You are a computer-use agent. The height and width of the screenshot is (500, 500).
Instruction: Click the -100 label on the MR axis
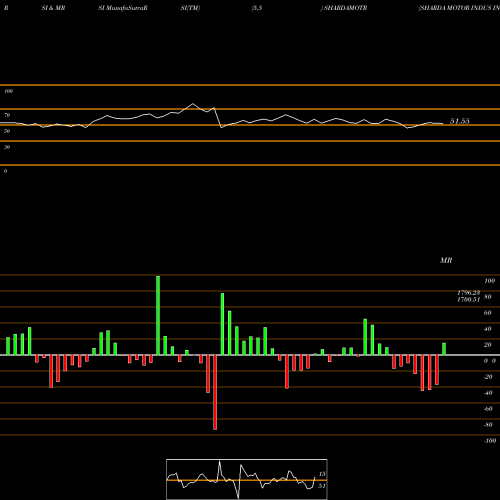[x=490, y=441]
